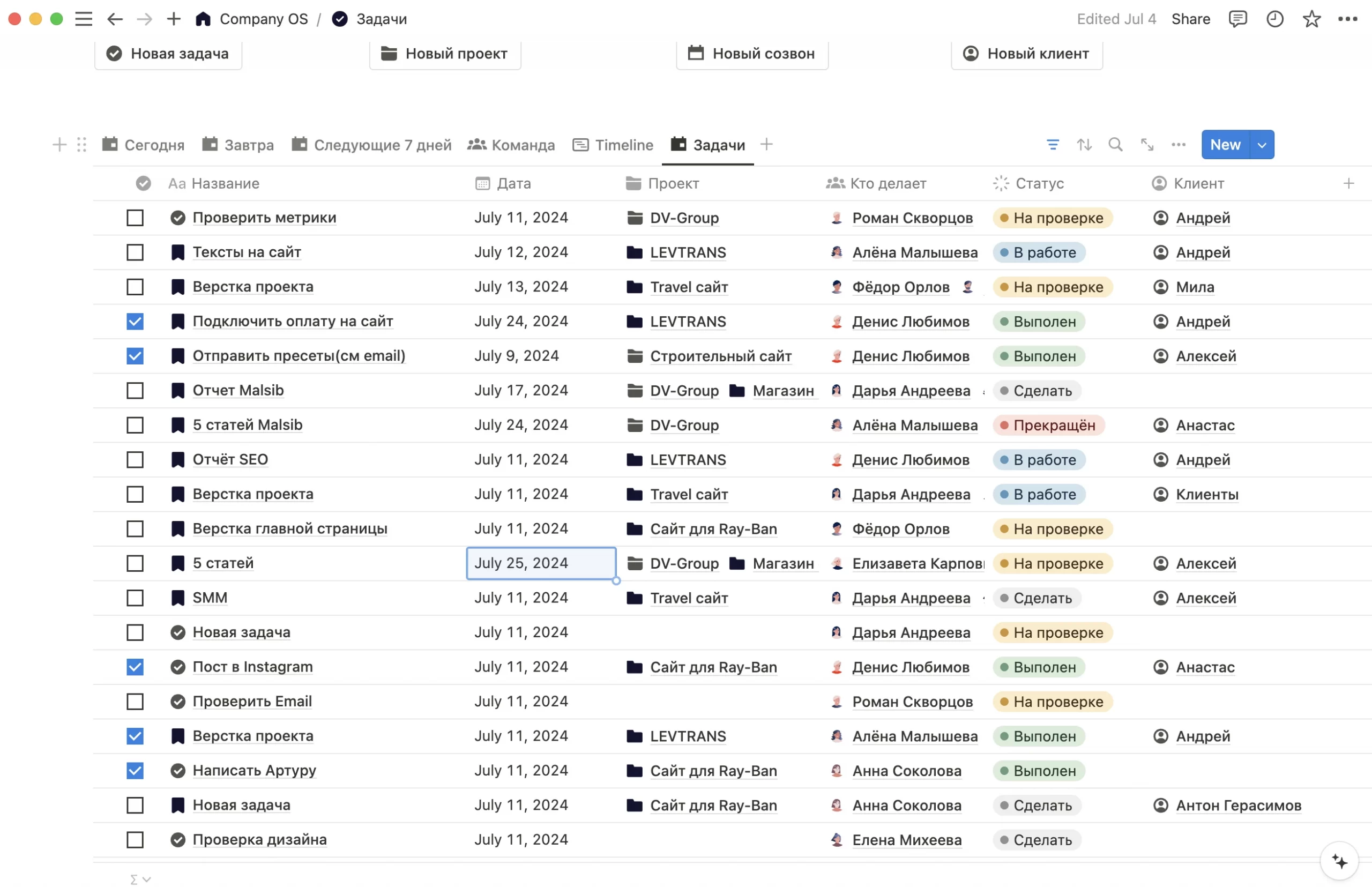Check the box for Отчёт SEO
Screen dimensions: 1372x887
coord(135,460)
